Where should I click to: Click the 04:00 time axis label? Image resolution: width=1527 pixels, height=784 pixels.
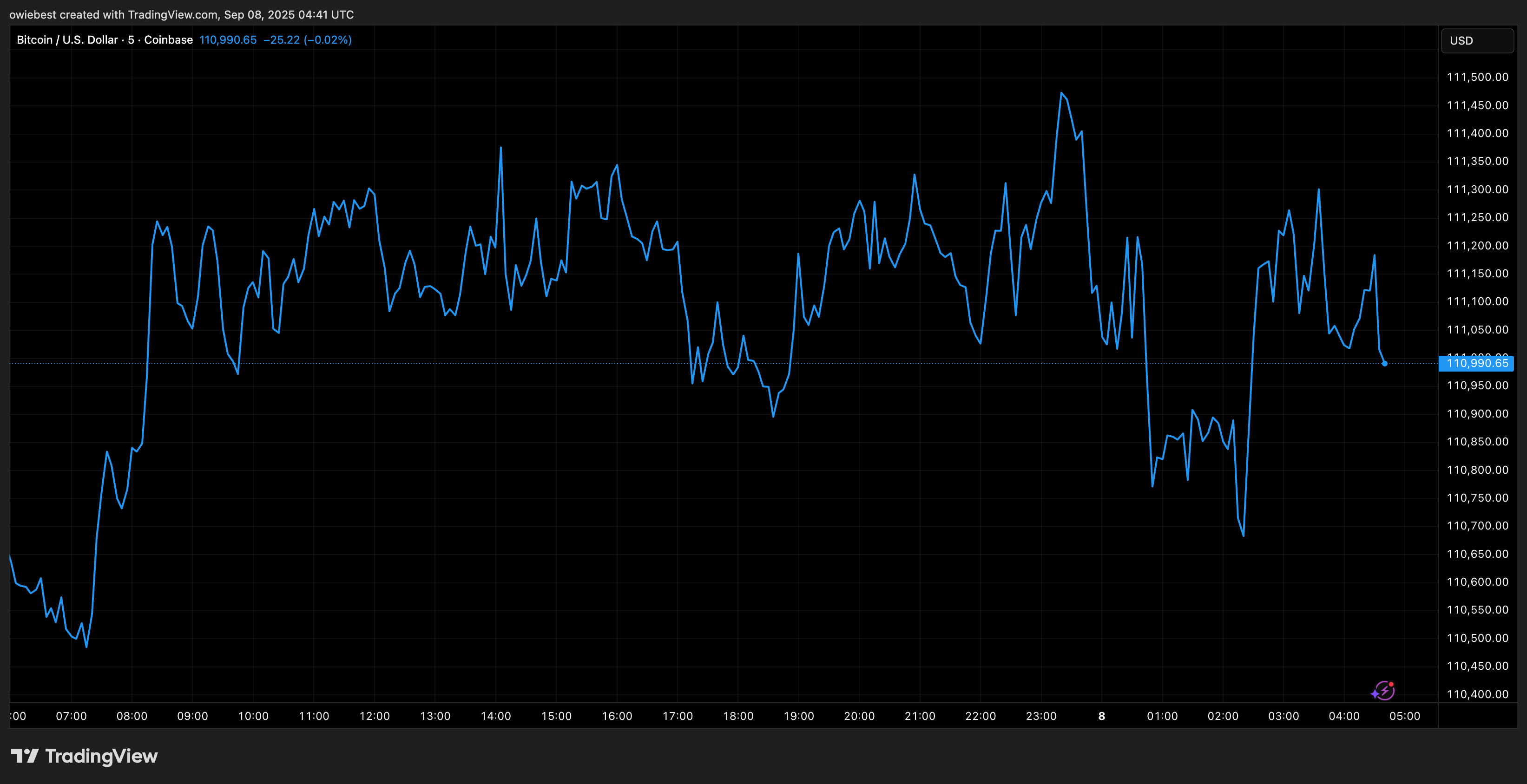[1344, 716]
